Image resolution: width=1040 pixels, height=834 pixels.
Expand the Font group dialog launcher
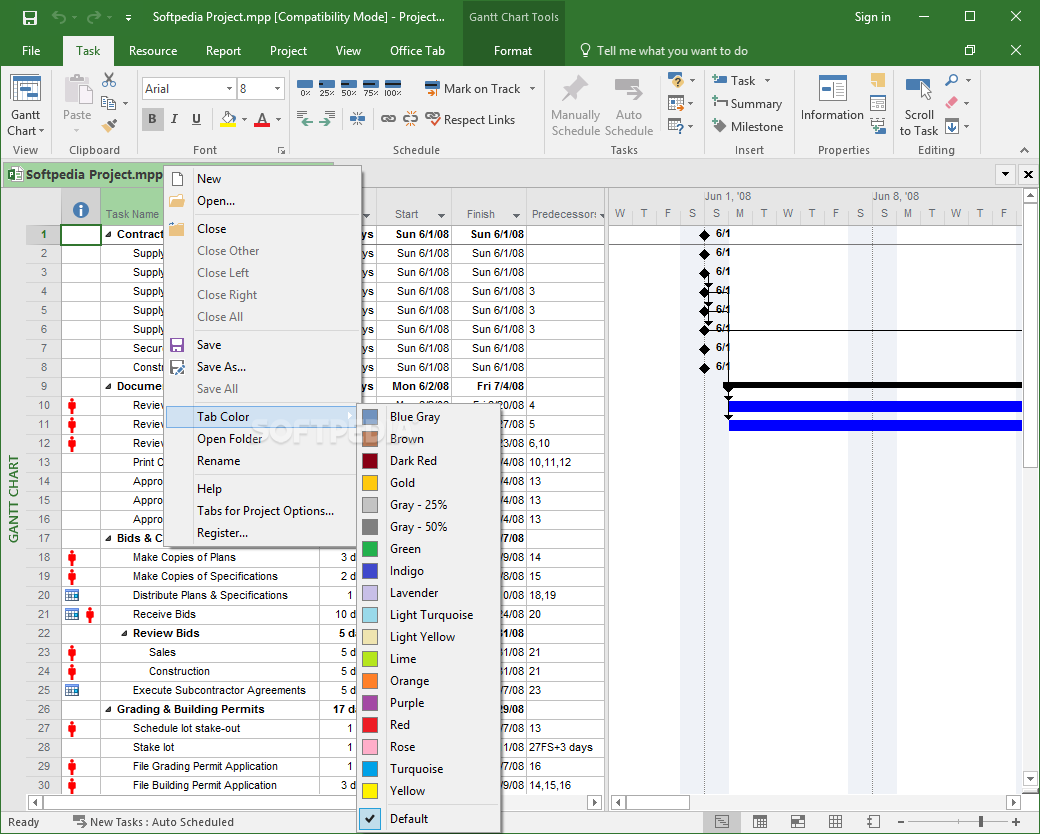281,151
